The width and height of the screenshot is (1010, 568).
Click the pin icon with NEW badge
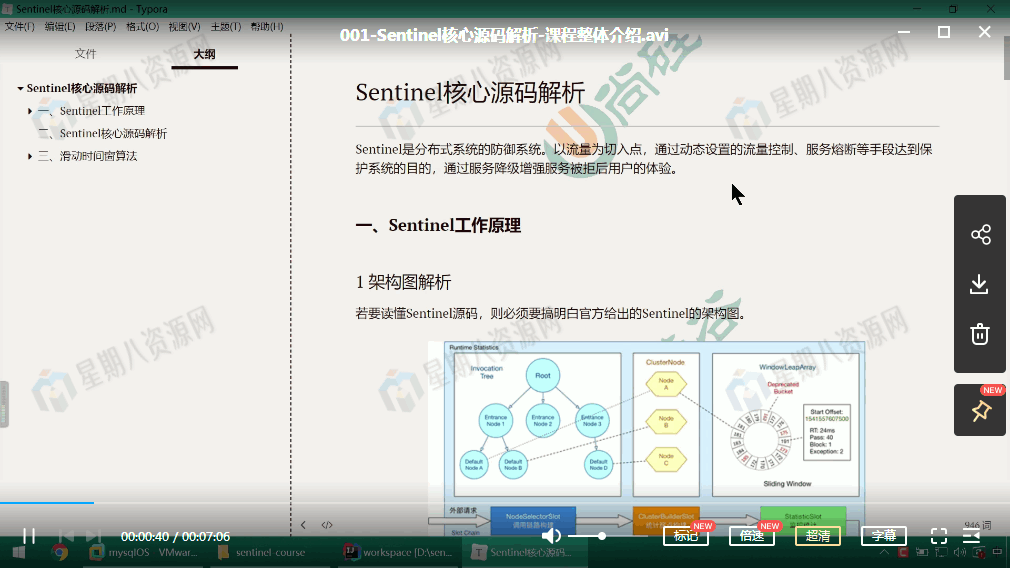(980, 411)
